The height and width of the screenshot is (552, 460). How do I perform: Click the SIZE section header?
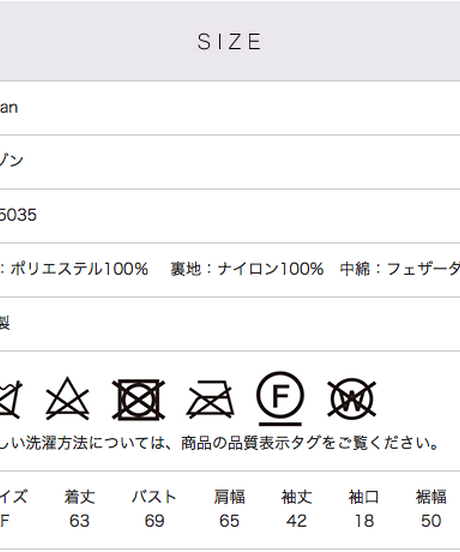click(229, 42)
